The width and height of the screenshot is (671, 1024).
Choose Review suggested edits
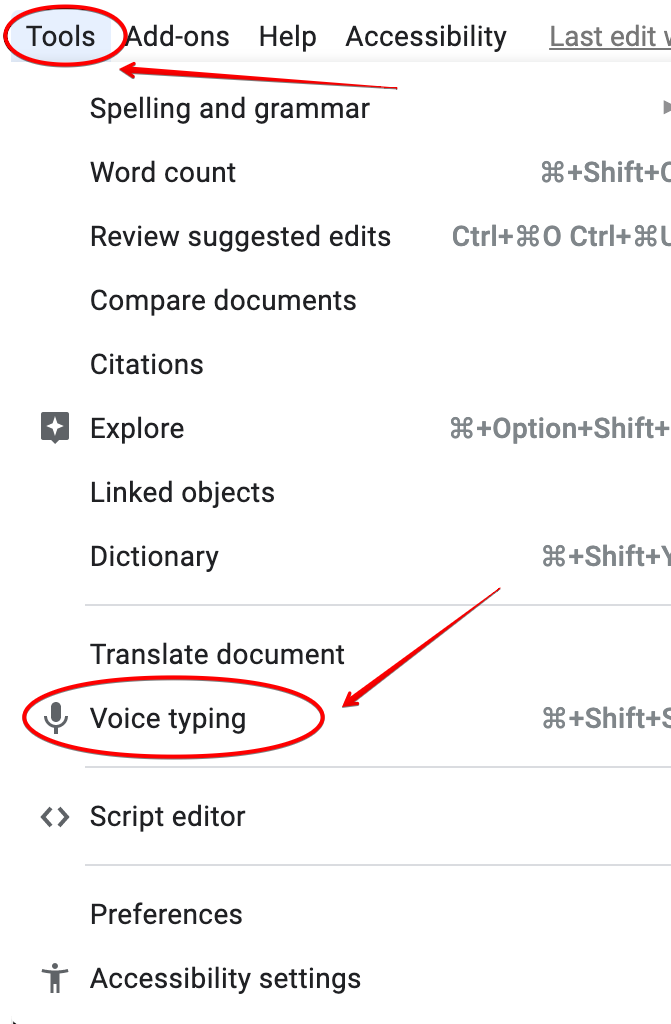(240, 236)
